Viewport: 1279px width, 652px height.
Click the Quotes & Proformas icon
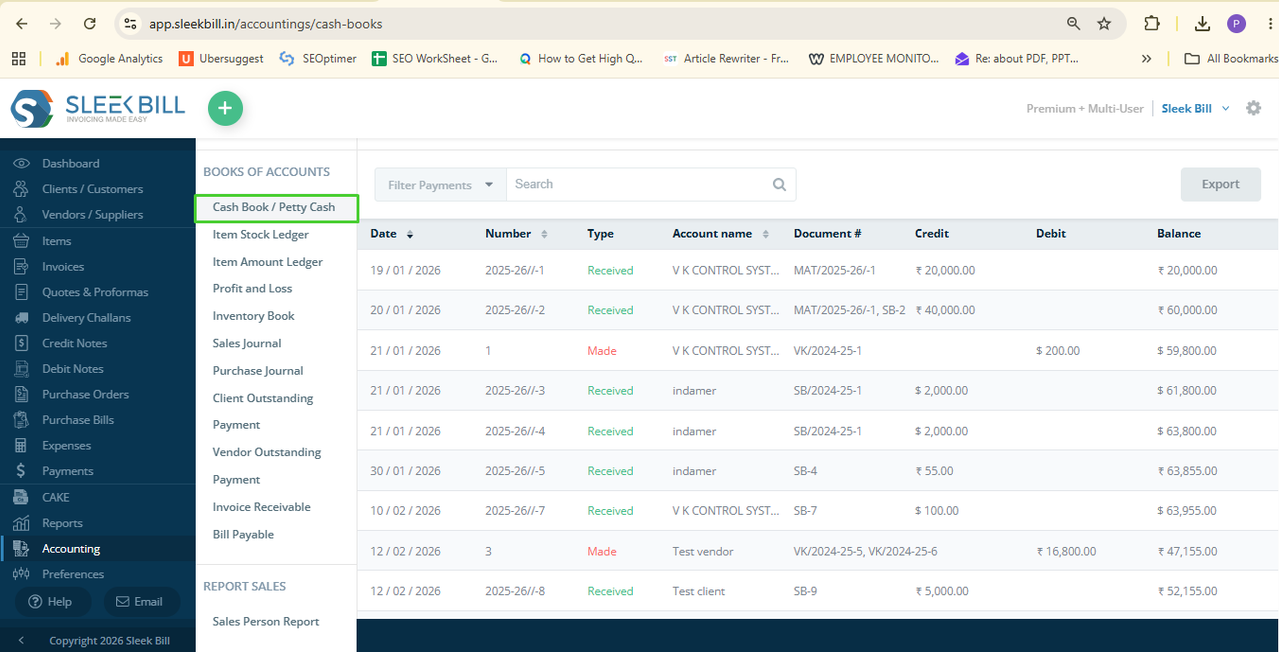pyautogui.click(x=21, y=292)
